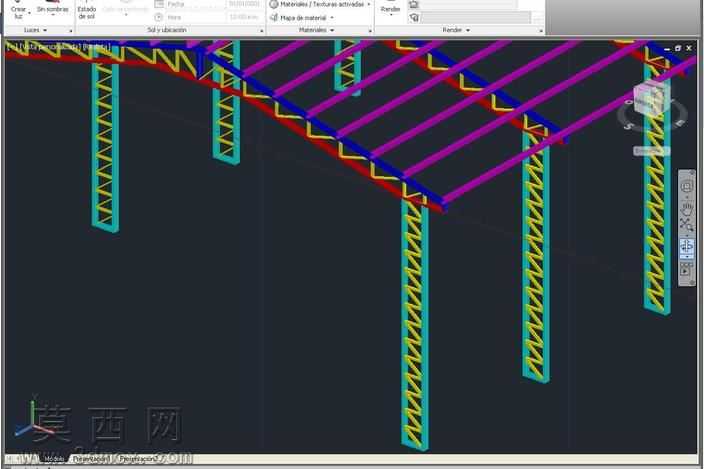
Task: Expand the Materiales / Texturas activadas arrow
Action: tap(369, 4)
